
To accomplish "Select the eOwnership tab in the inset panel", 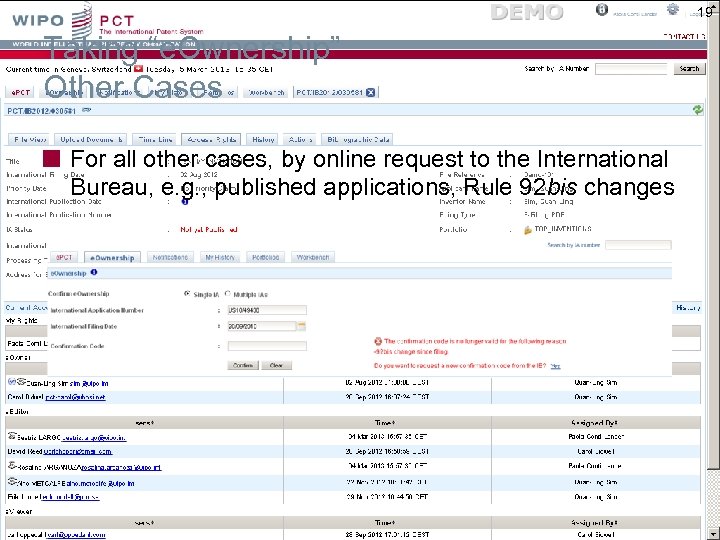I will 112,258.
